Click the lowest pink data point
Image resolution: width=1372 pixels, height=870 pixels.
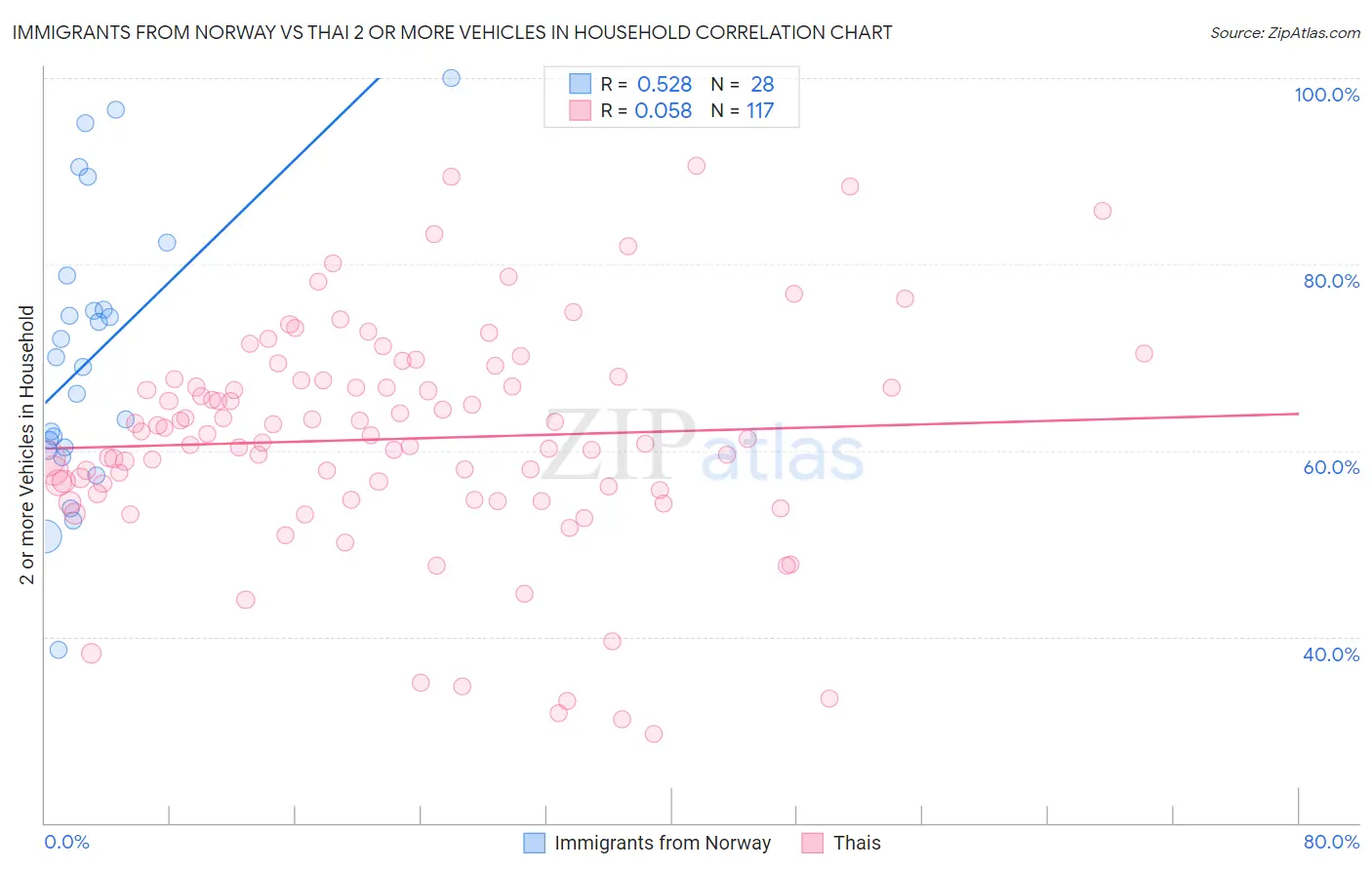tap(654, 733)
